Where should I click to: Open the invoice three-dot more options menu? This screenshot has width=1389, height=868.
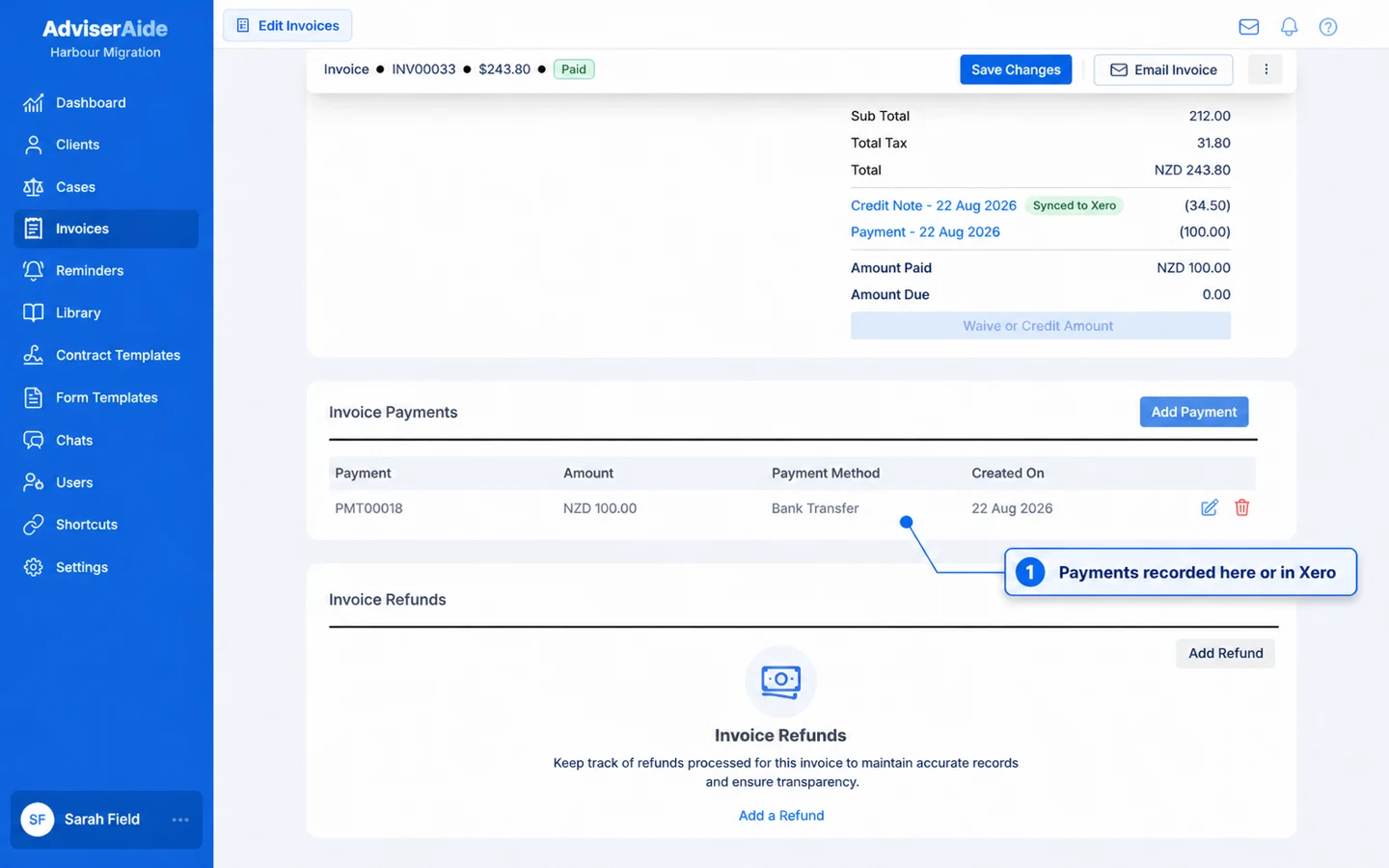[1266, 69]
